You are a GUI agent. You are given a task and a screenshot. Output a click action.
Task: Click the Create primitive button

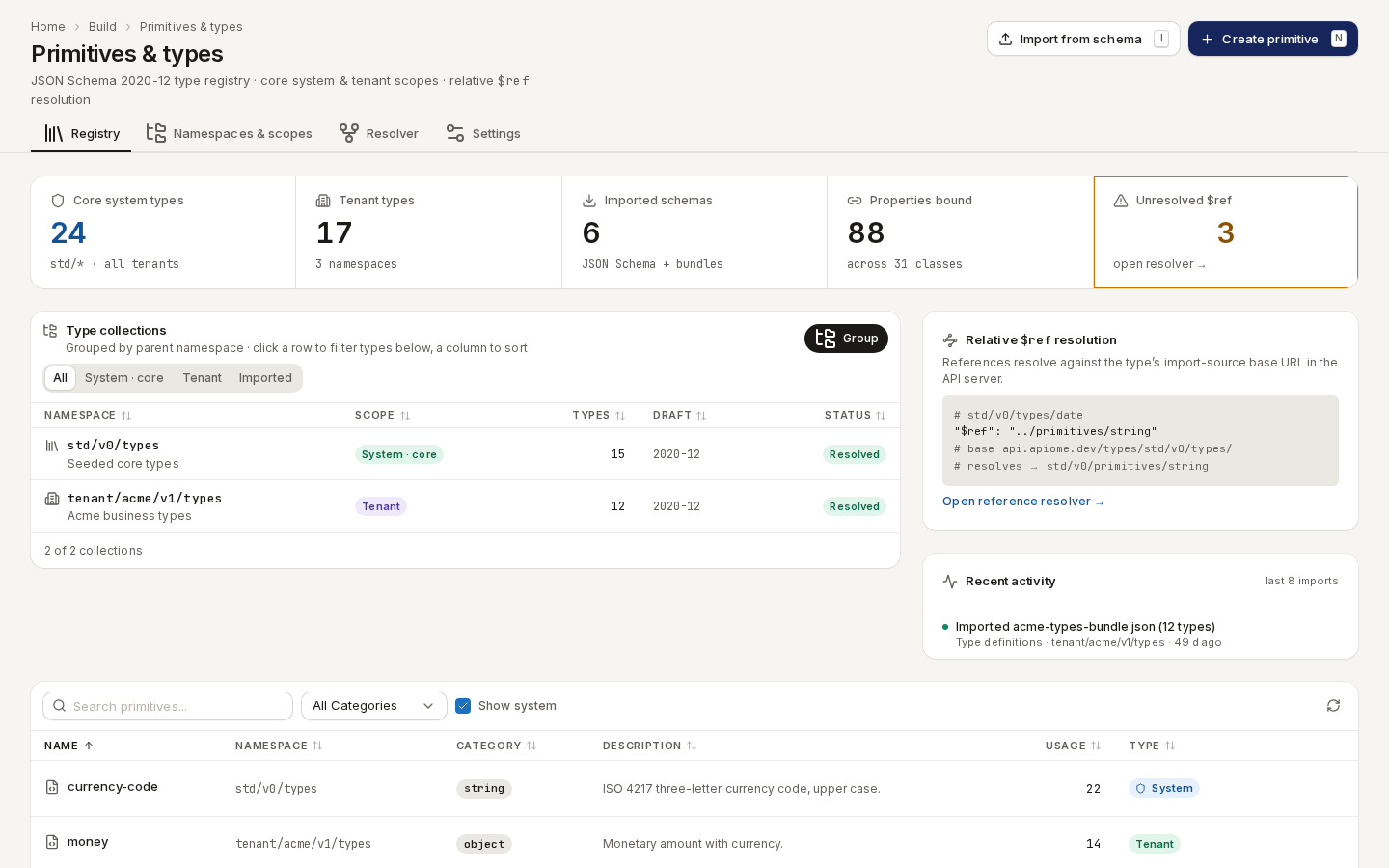point(1273,39)
